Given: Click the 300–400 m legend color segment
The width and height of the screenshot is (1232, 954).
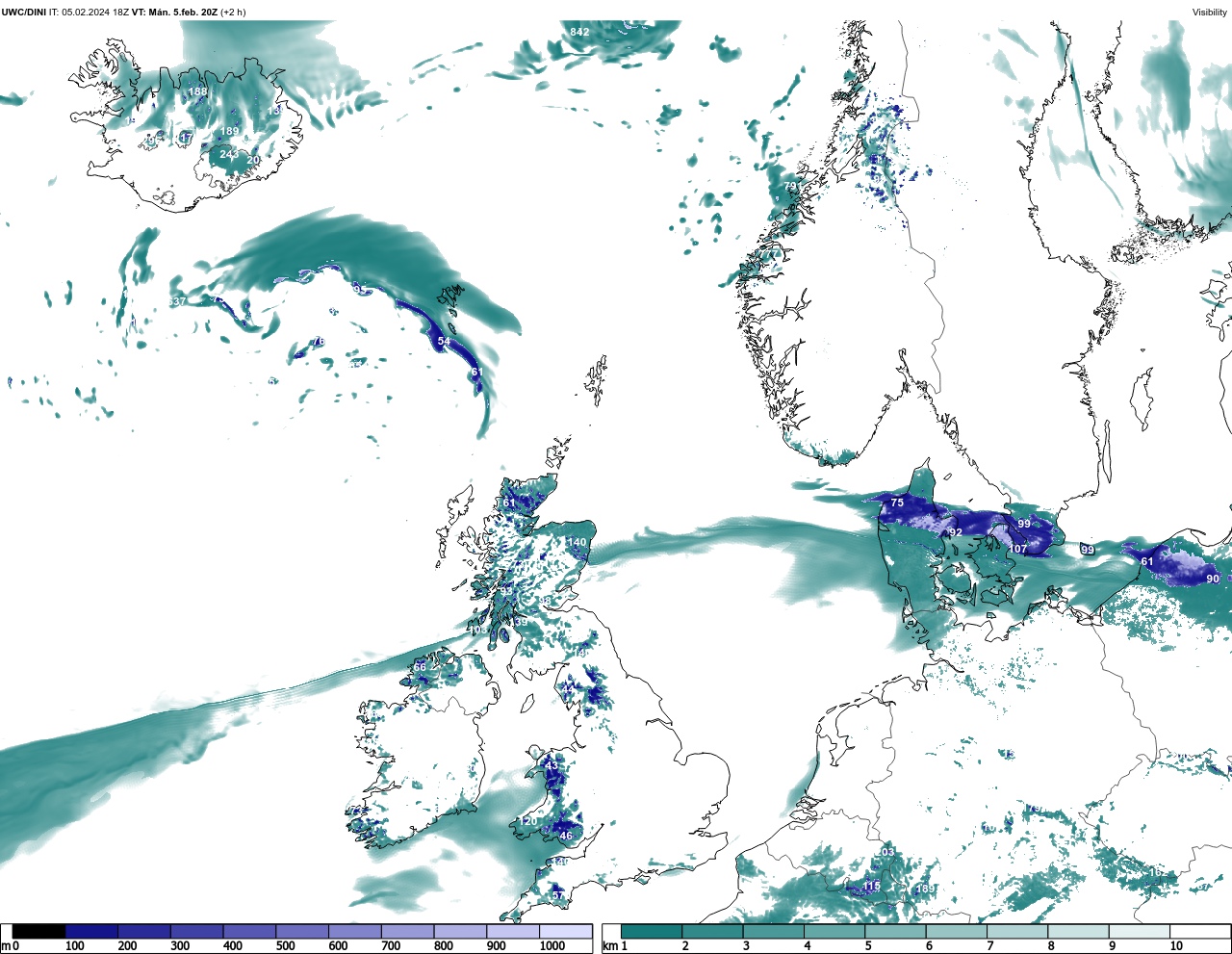Looking at the screenshot, I should tap(196, 931).
